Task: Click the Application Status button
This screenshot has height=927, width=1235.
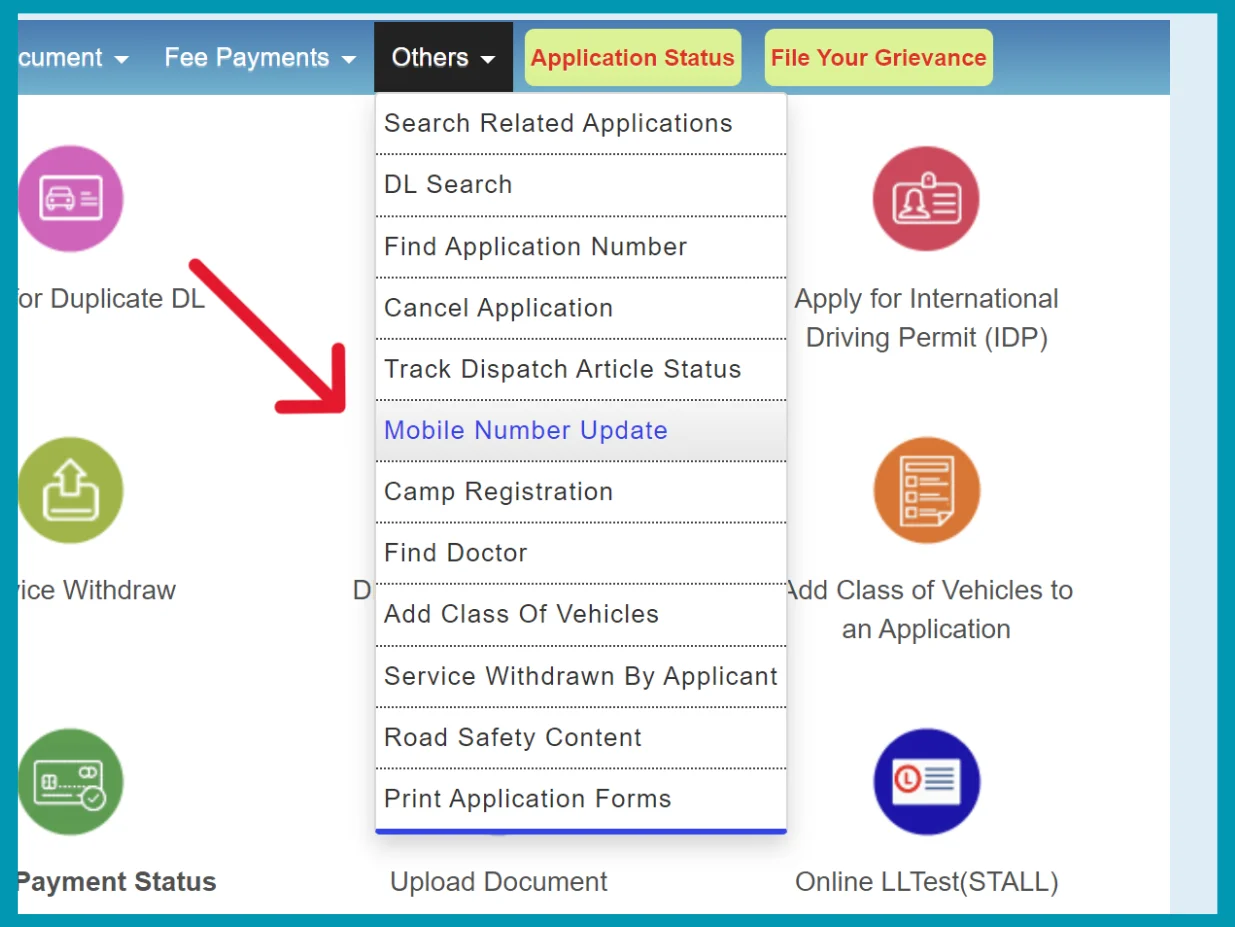Action: (632, 57)
